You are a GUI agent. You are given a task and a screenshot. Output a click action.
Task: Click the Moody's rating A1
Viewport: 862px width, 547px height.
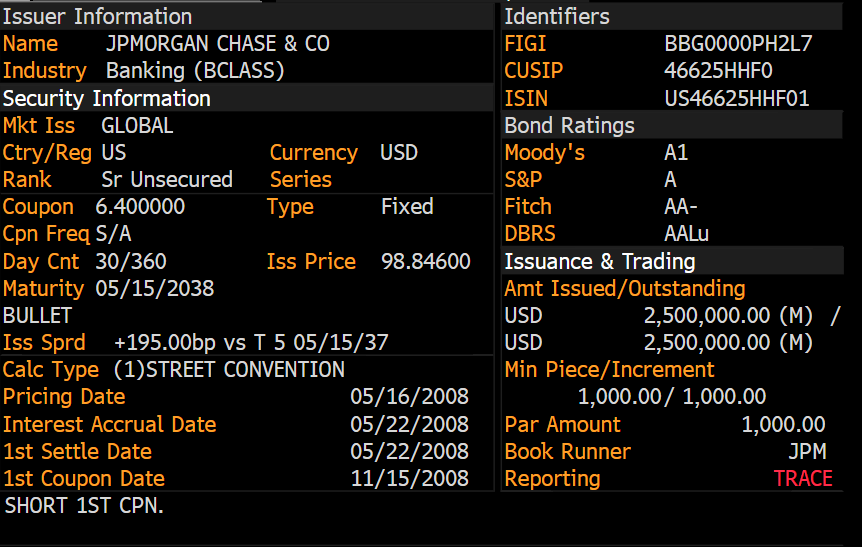point(676,152)
